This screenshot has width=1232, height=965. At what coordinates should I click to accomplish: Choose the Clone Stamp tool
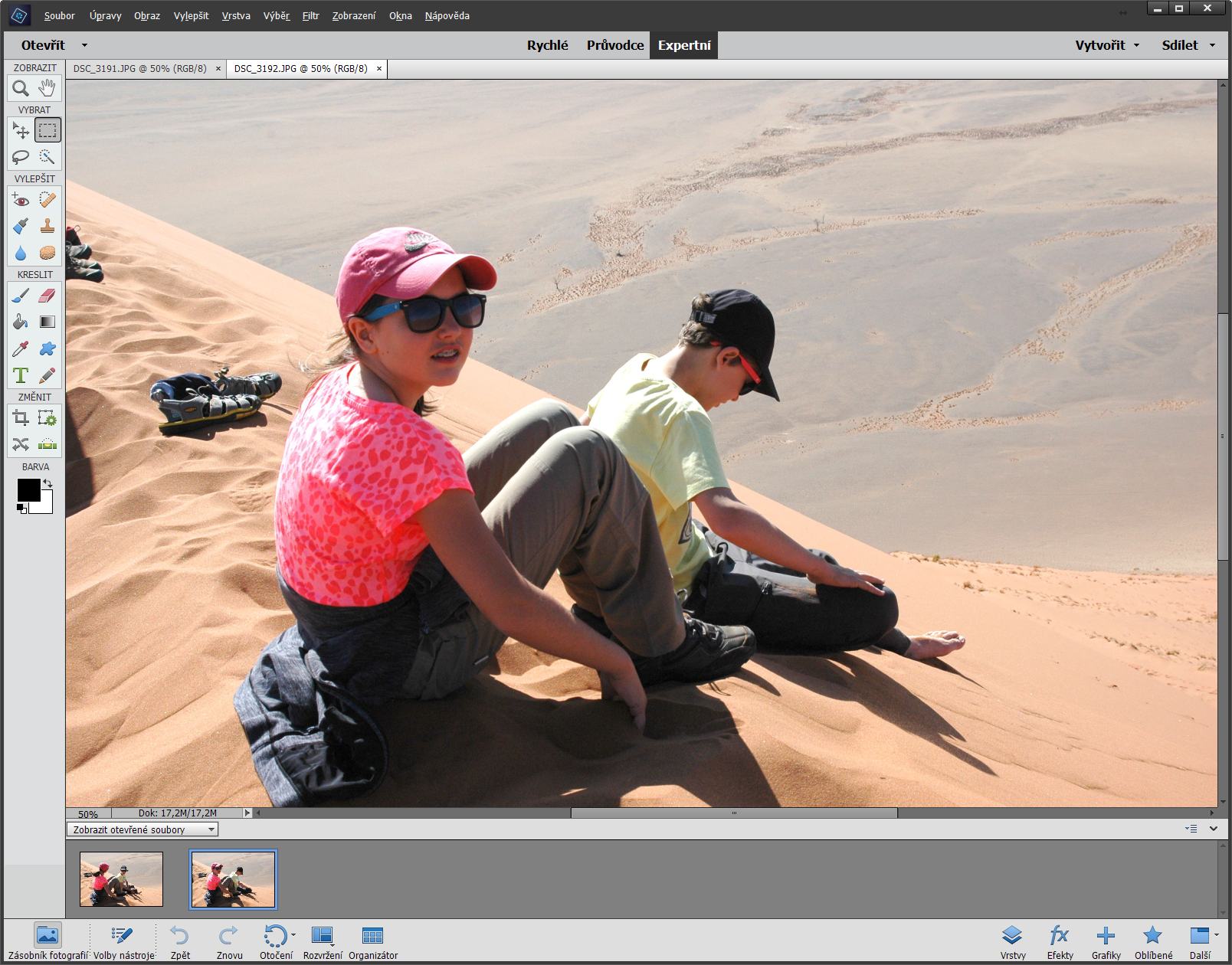coord(48,227)
